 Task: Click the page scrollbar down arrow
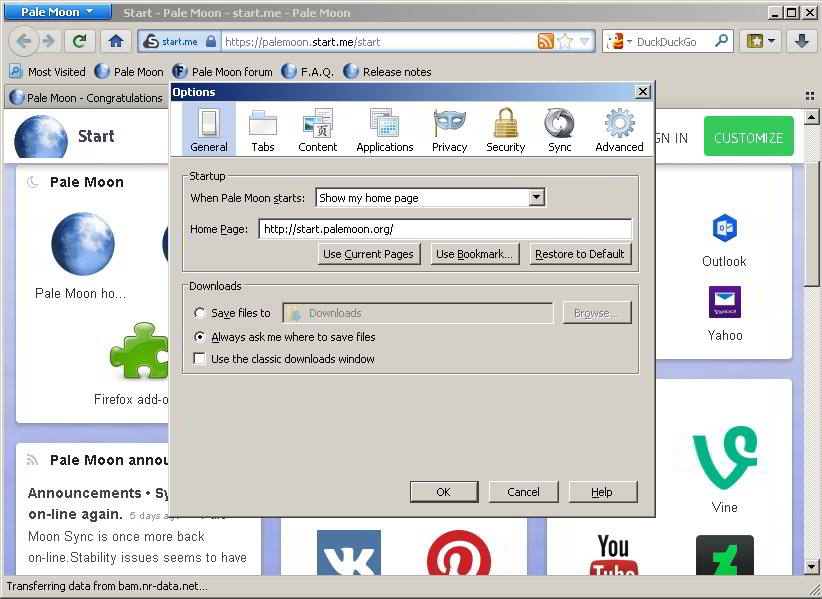click(x=812, y=567)
